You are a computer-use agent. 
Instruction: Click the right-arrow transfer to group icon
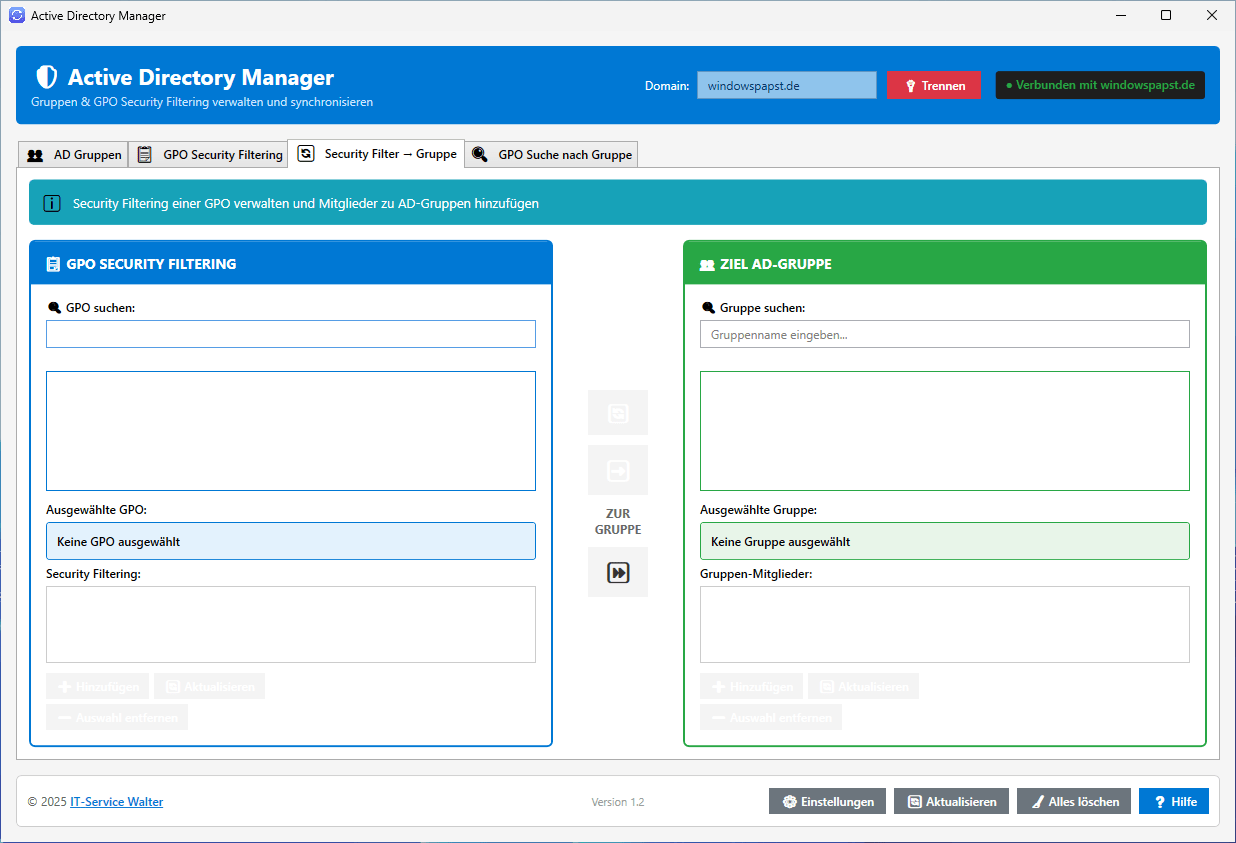(618, 470)
